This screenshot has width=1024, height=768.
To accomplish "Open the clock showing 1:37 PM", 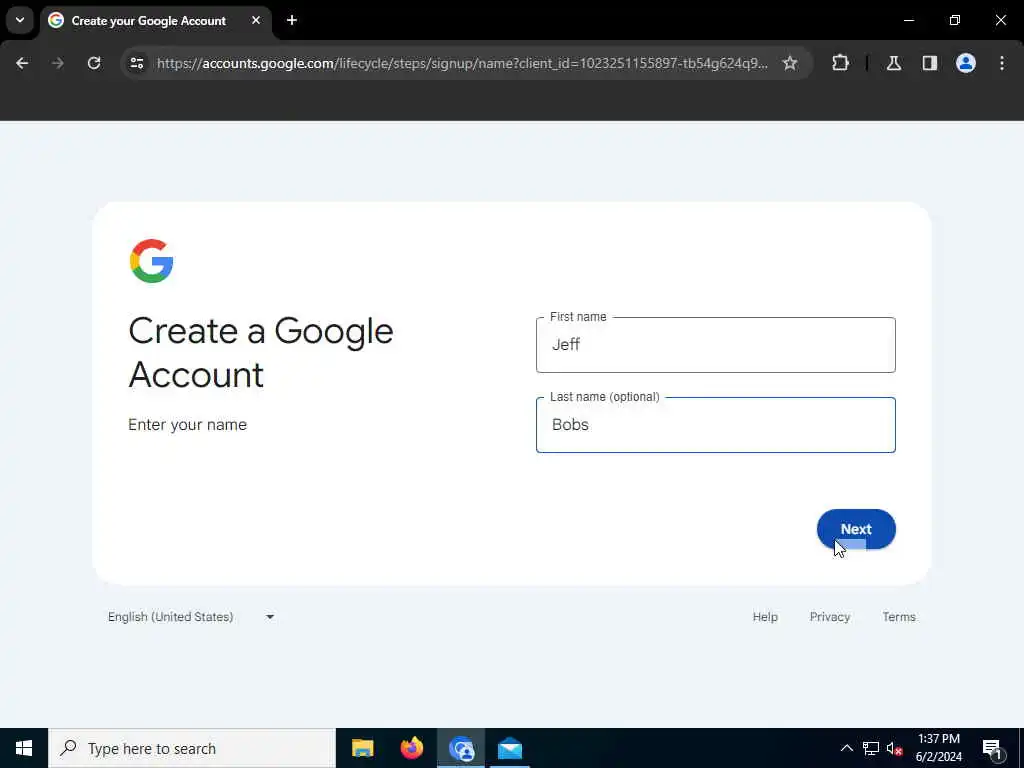I will 938,748.
